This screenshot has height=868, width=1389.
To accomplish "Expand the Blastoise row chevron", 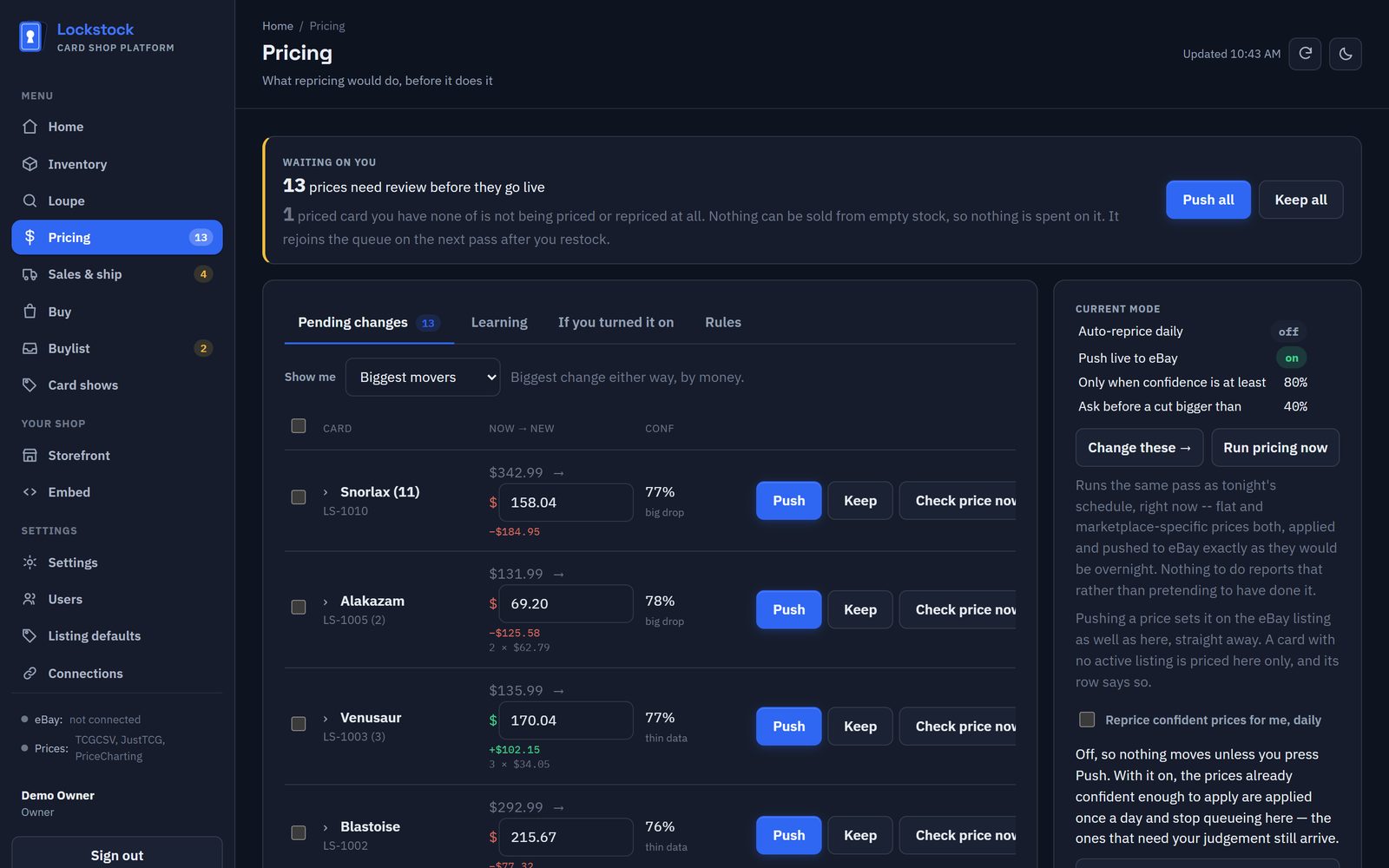I will (x=326, y=827).
